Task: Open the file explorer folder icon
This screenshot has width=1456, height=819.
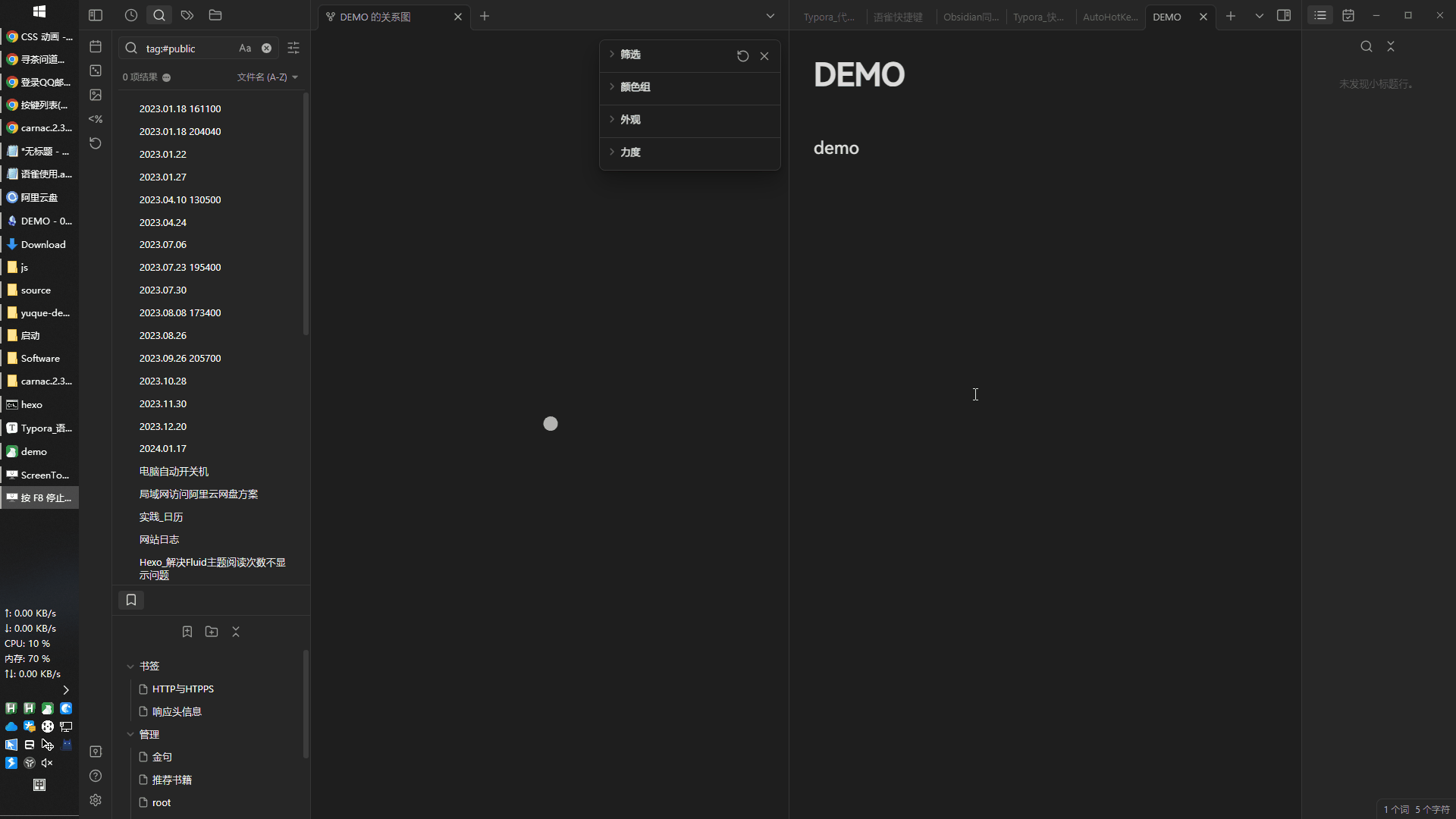Action: [x=215, y=15]
